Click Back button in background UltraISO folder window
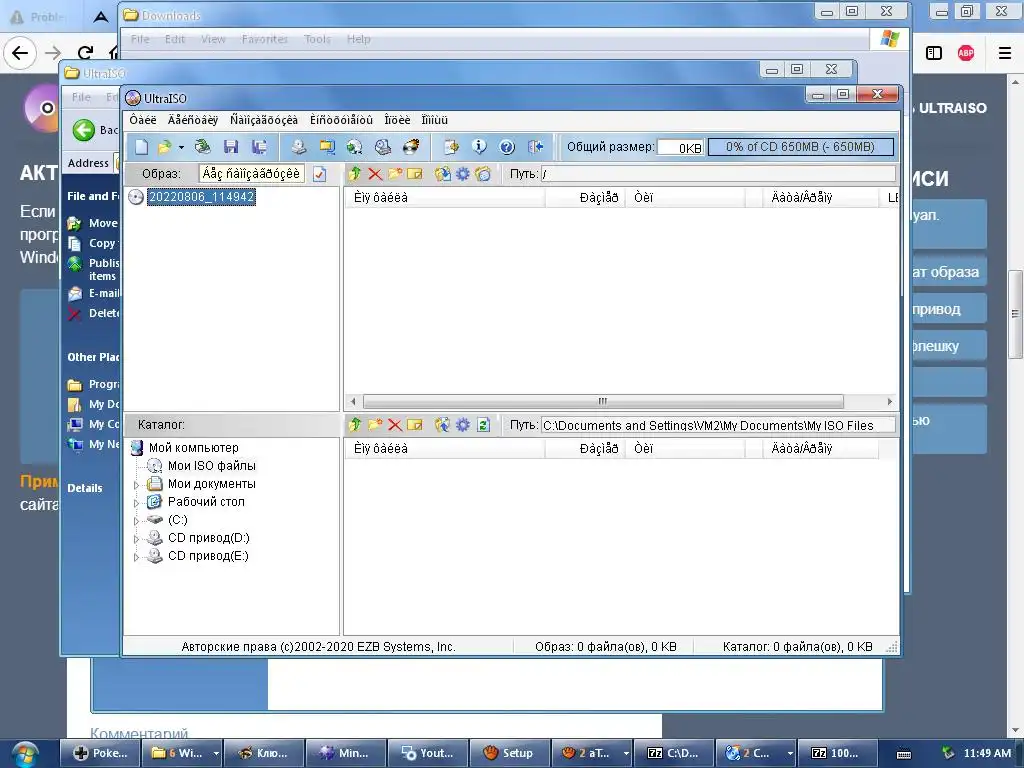 coord(95,130)
